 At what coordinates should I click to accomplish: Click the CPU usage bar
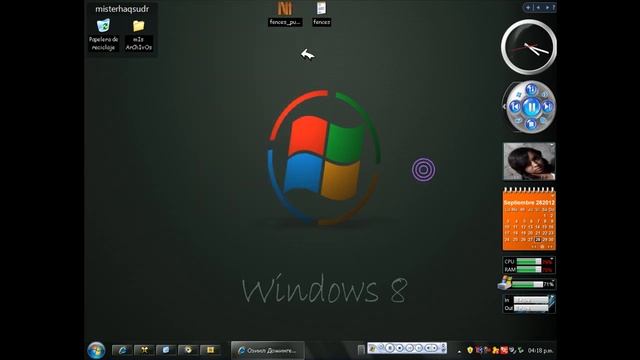tap(529, 261)
